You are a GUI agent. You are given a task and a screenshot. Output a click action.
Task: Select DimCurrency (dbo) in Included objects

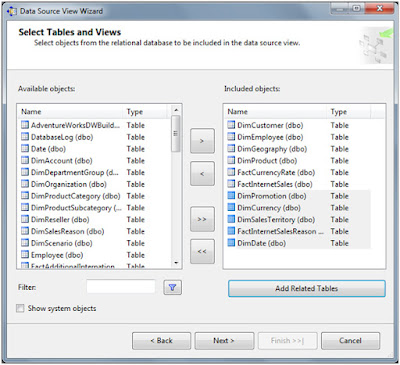(269, 208)
